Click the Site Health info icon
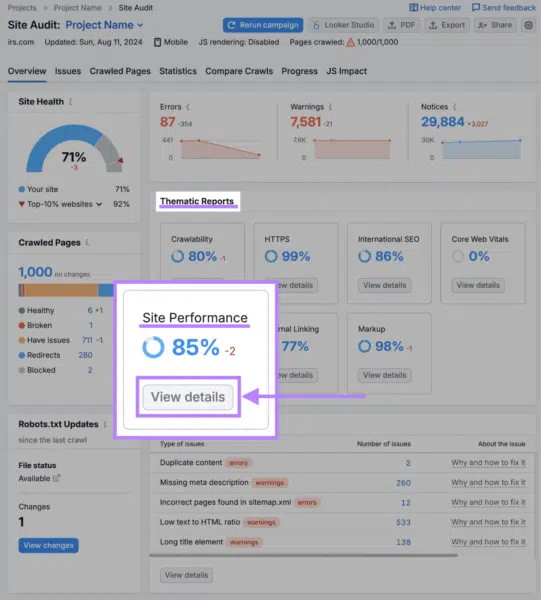541x600 pixels. pyautogui.click(x=70, y=102)
